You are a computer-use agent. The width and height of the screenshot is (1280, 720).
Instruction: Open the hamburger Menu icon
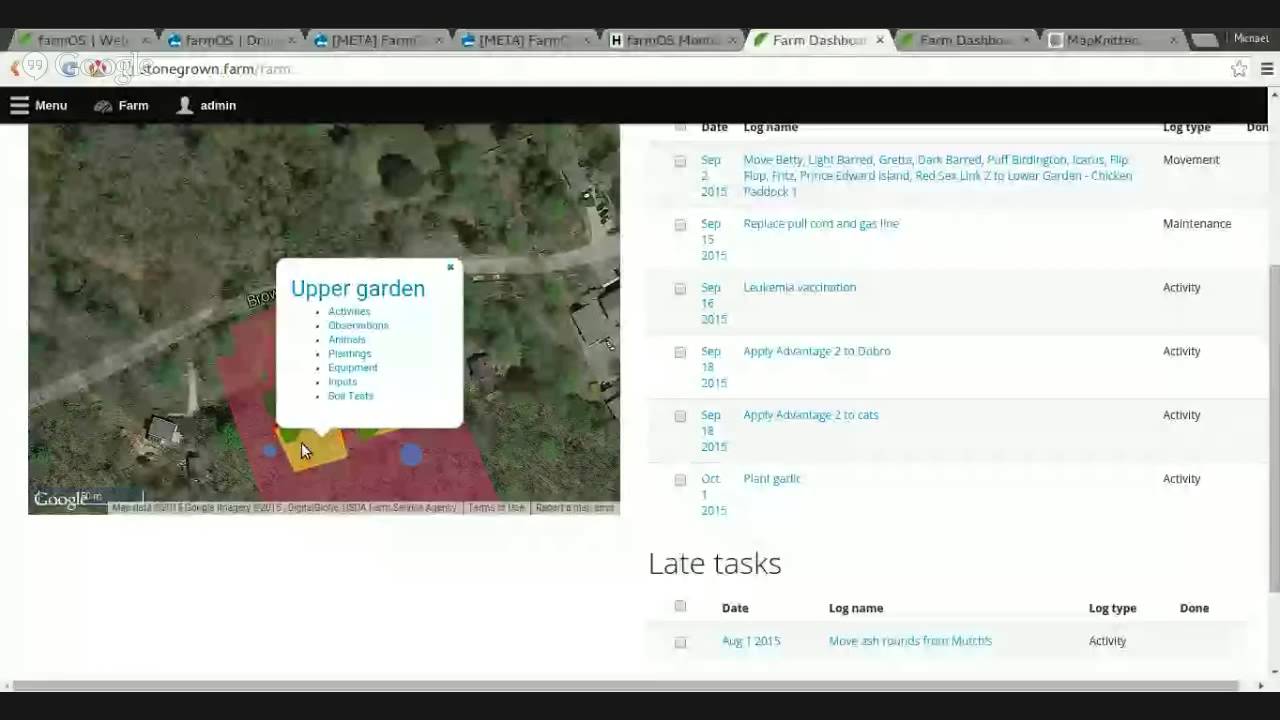click(x=19, y=105)
